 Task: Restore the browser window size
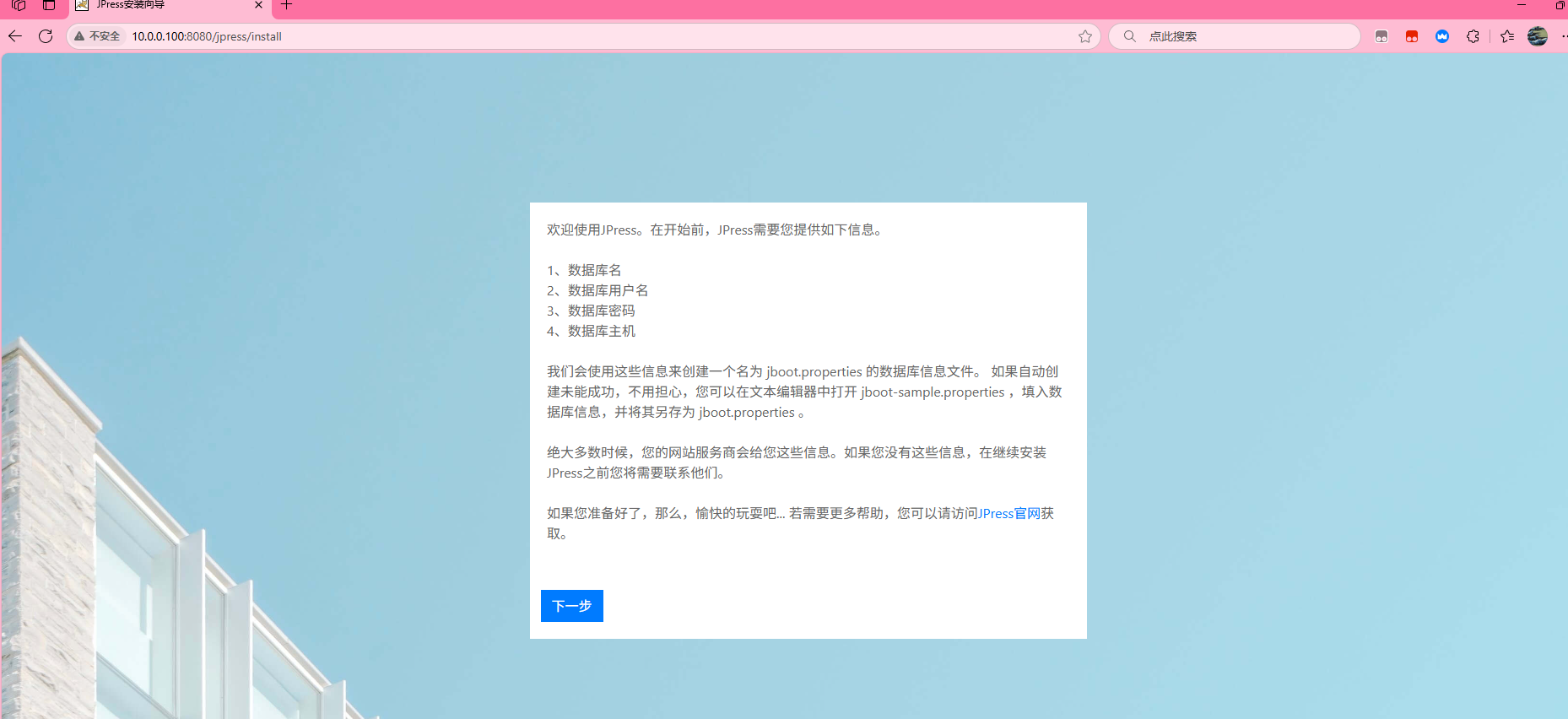pos(1560,5)
